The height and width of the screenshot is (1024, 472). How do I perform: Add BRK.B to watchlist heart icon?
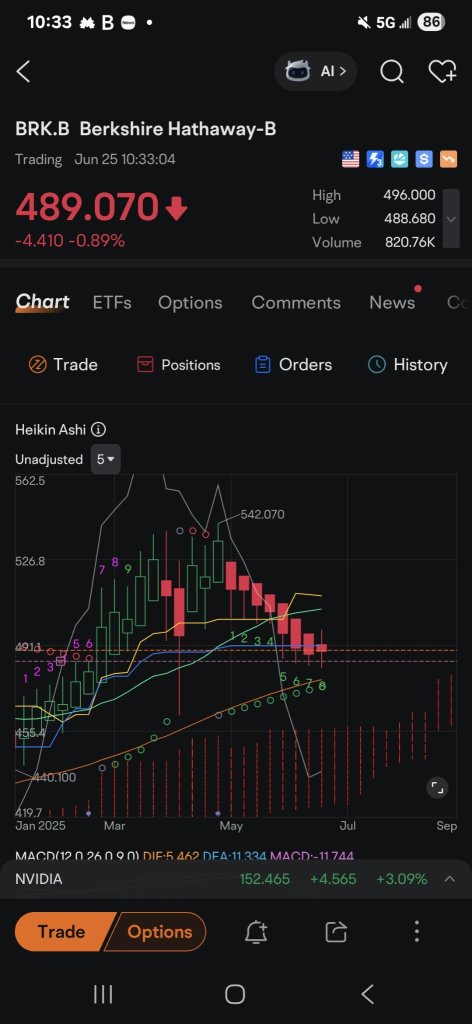pos(442,72)
